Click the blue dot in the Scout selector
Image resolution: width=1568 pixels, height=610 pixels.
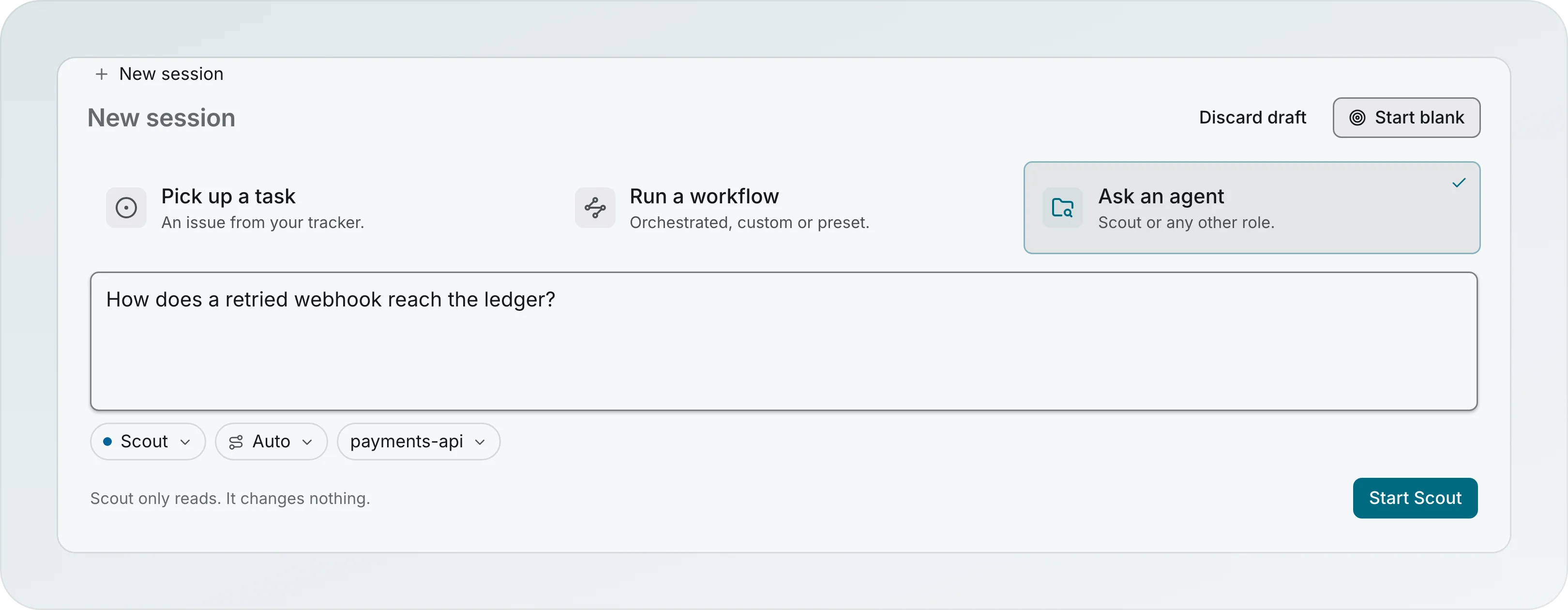107,442
